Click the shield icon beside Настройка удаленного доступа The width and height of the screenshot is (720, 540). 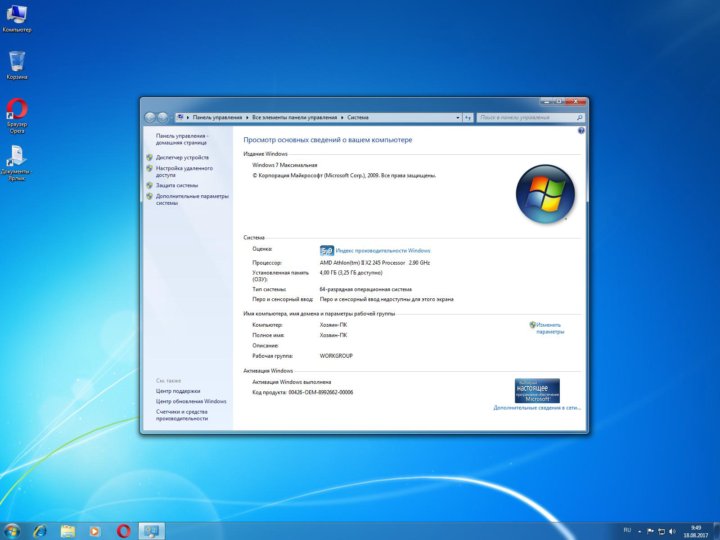tap(149, 169)
